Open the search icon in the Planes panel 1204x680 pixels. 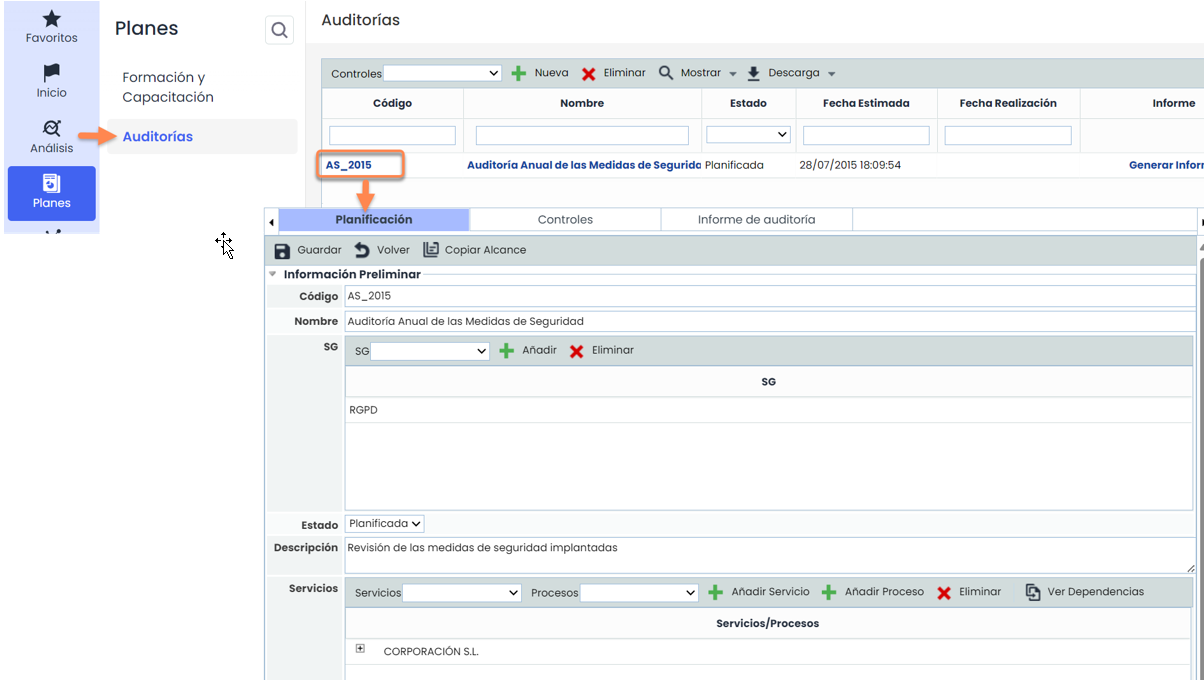pos(279,29)
